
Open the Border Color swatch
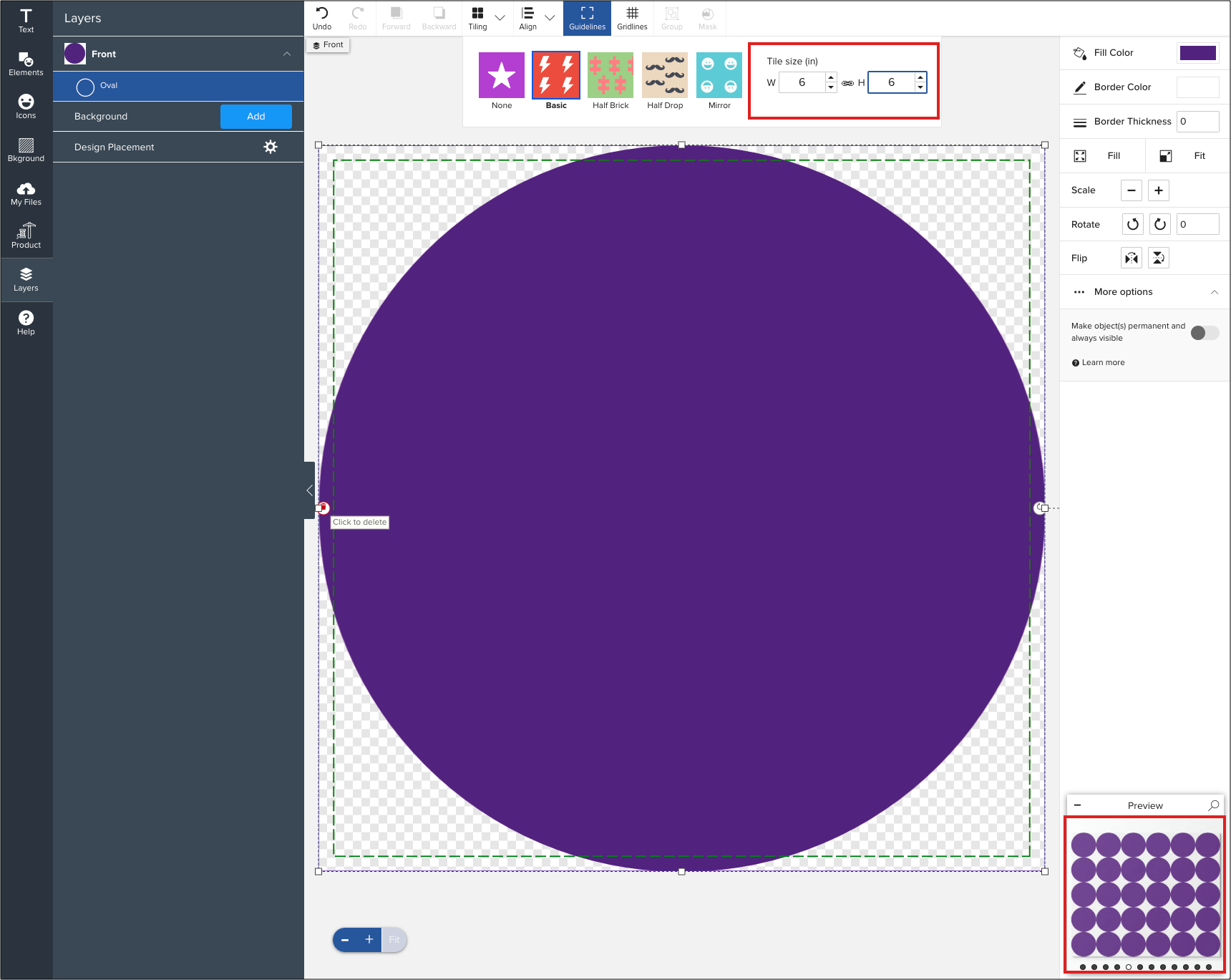coord(1198,87)
